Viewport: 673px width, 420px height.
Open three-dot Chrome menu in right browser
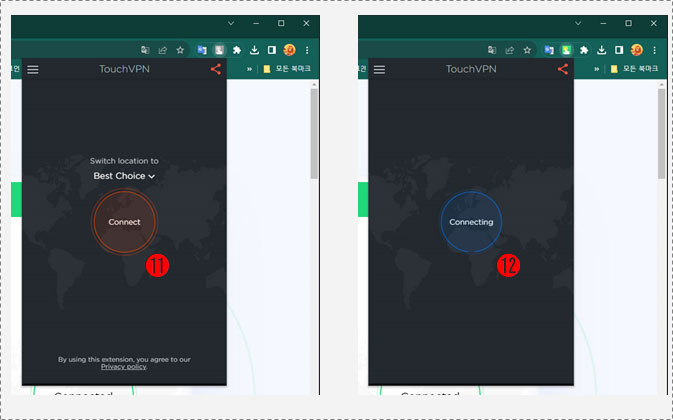[654, 50]
